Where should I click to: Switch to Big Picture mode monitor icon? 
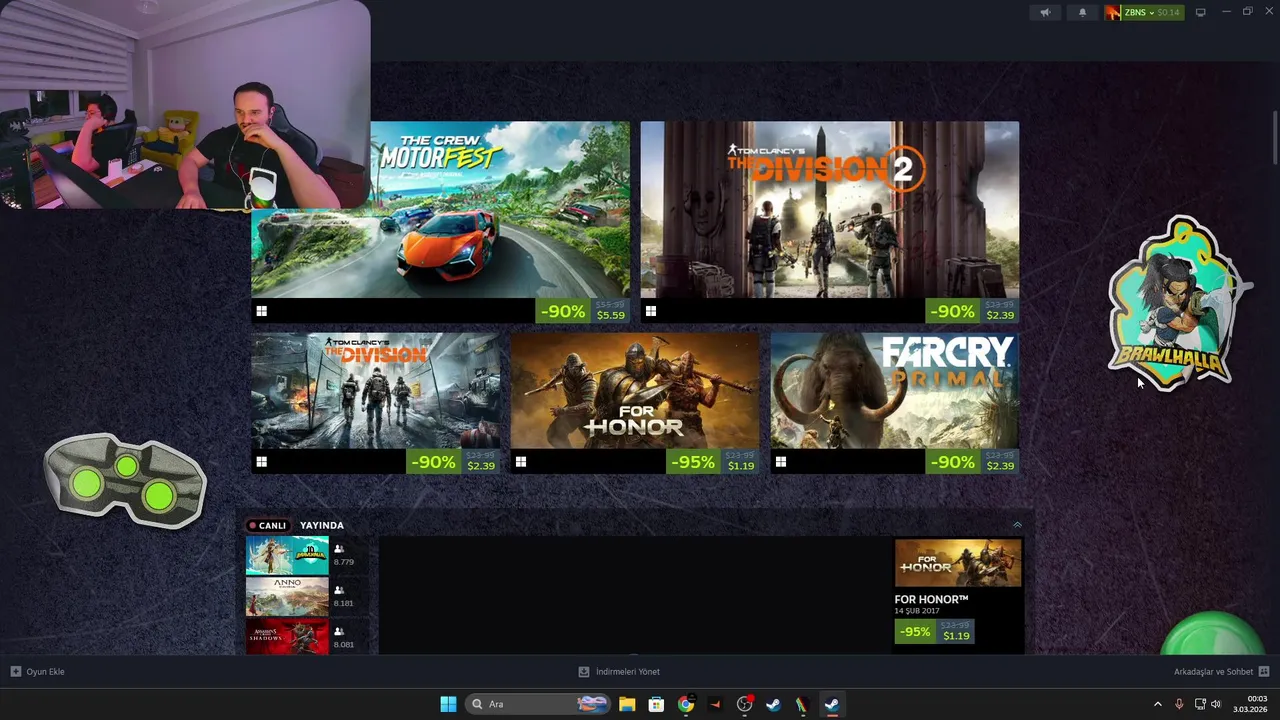(1200, 13)
